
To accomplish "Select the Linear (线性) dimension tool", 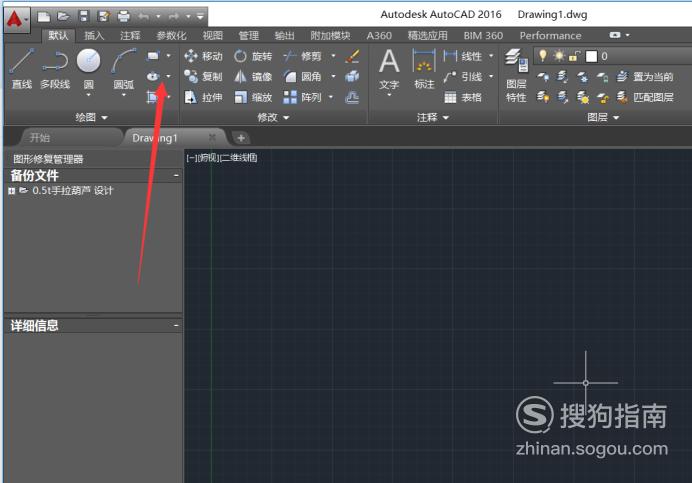I will pos(463,56).
